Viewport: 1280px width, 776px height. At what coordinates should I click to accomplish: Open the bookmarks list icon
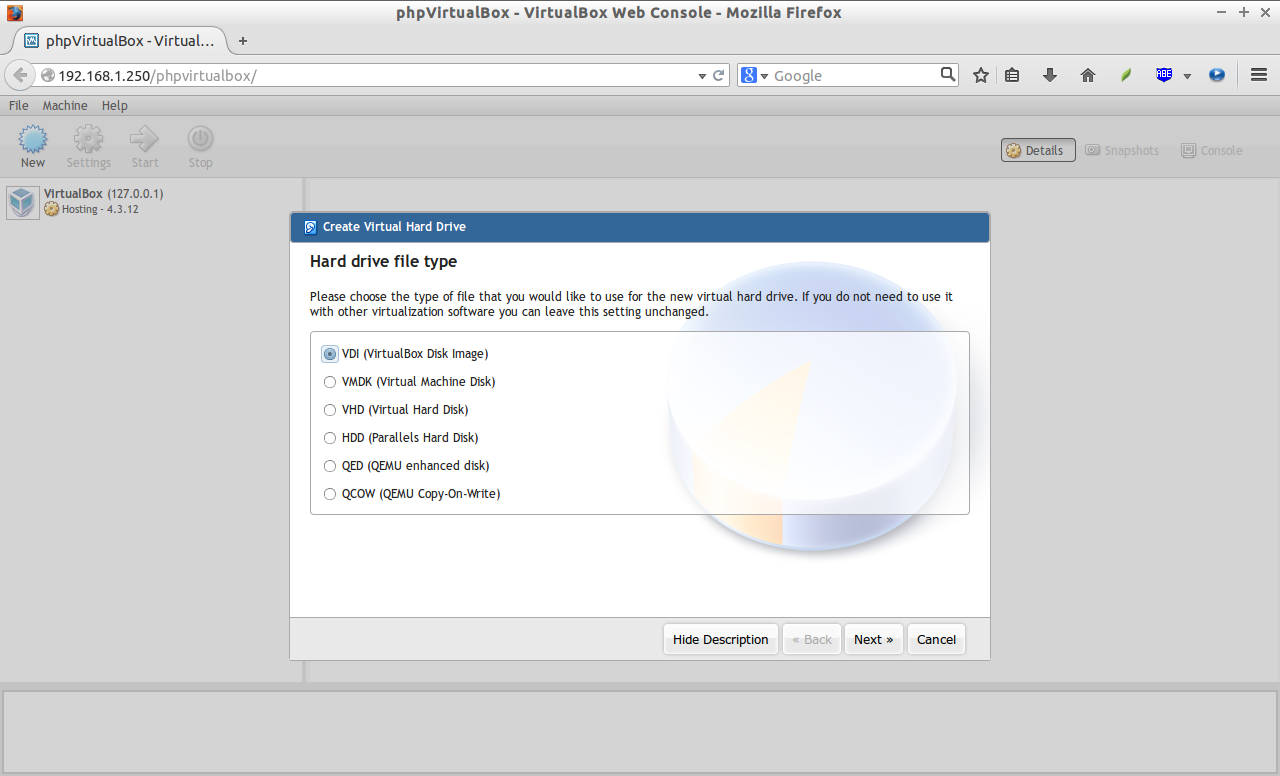(1012, 75)
